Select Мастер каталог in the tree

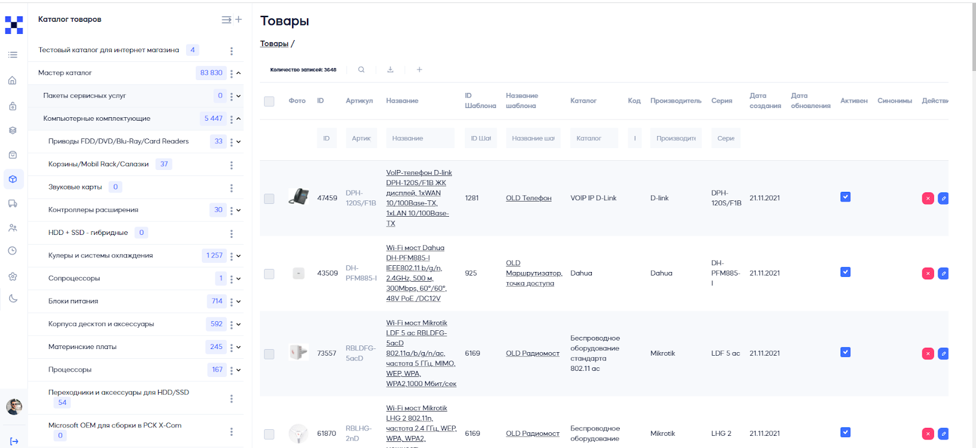pos(65,73)
